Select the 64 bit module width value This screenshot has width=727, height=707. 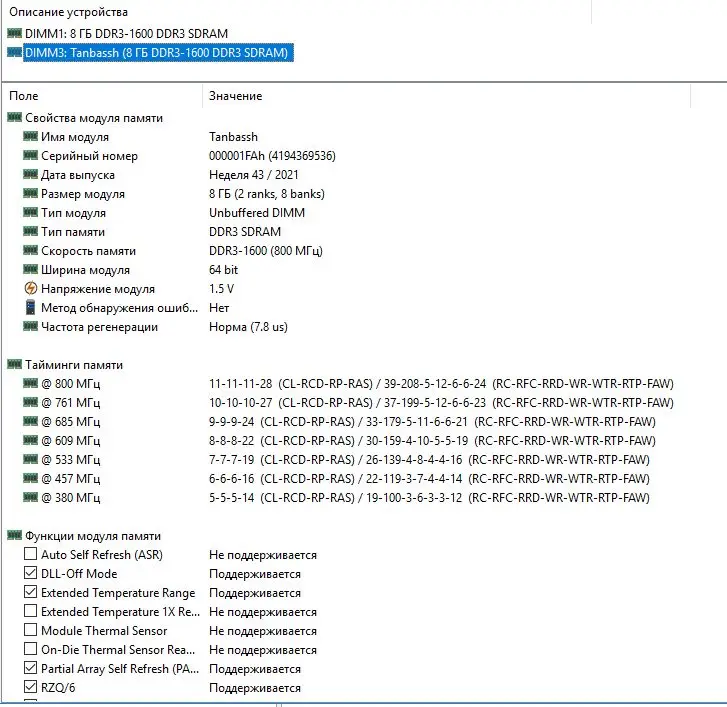pos(223,270)
